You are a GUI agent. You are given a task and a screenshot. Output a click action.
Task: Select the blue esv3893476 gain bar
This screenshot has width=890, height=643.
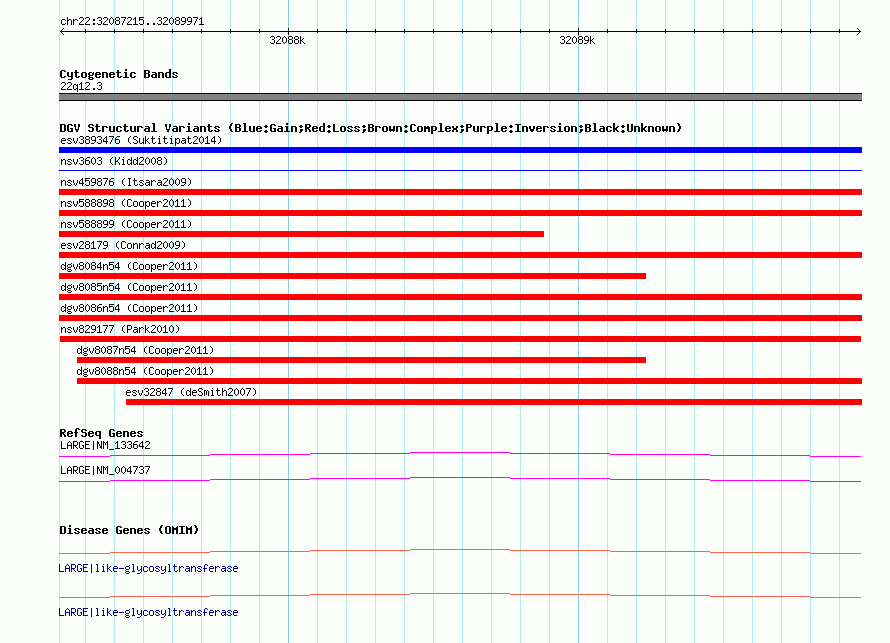(x=460, y=150)
